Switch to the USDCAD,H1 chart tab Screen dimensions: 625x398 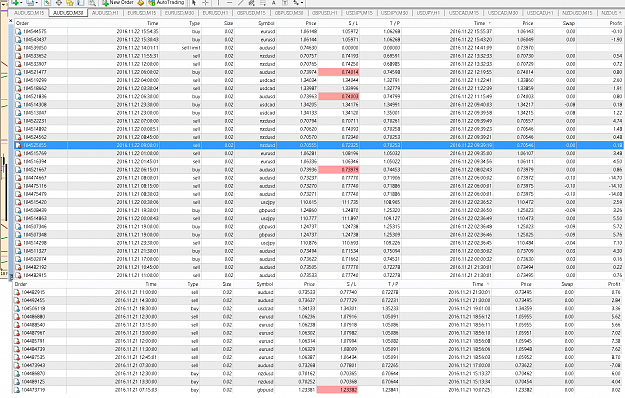point(540,13)
